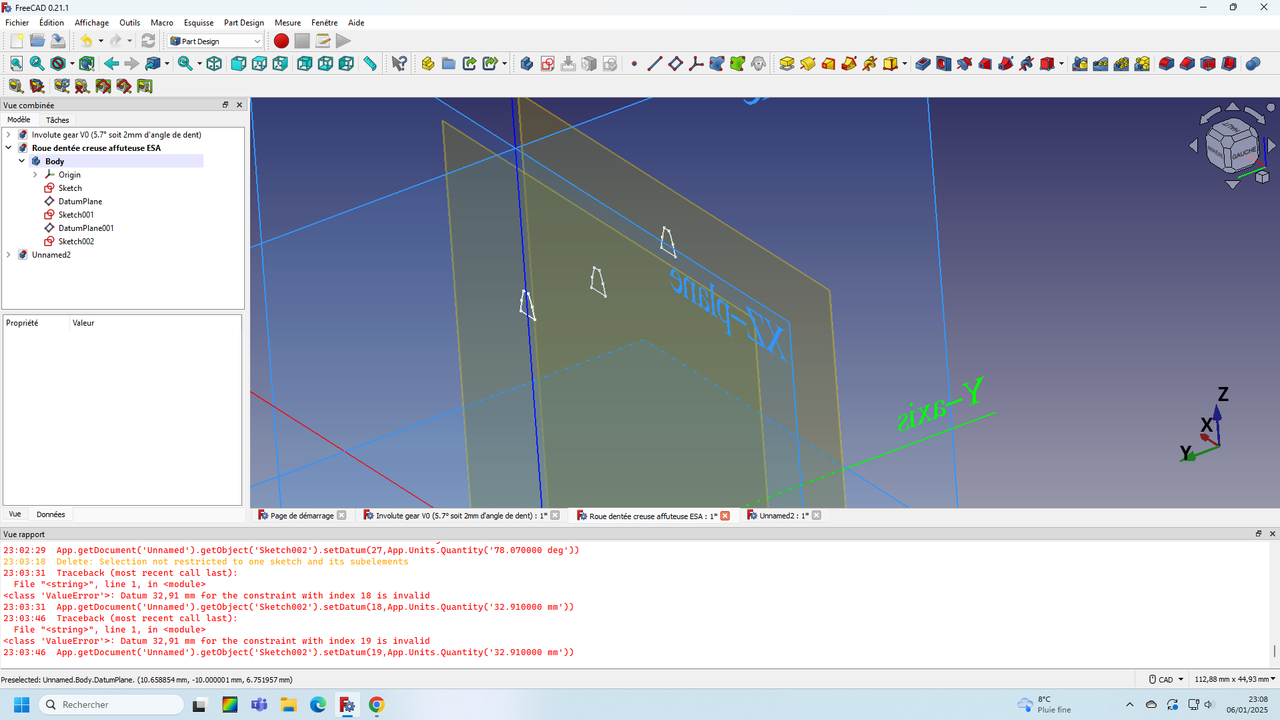The width and height of the screenshot is (1280, 720).
Task: Fit all content in the view
Action: [16, 63]
